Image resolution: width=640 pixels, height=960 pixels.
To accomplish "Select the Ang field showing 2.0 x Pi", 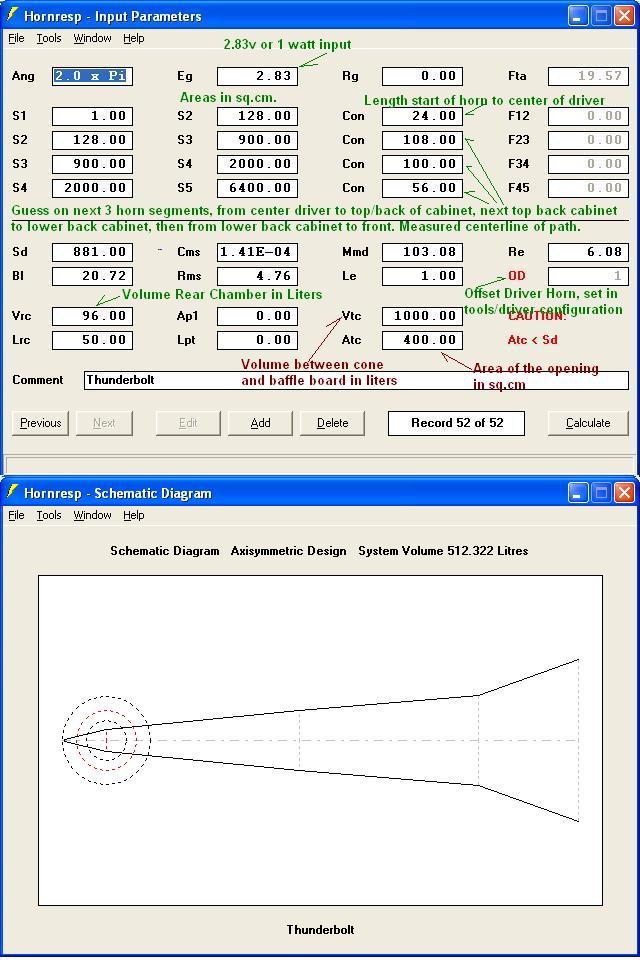I will [x=92, y=77].
